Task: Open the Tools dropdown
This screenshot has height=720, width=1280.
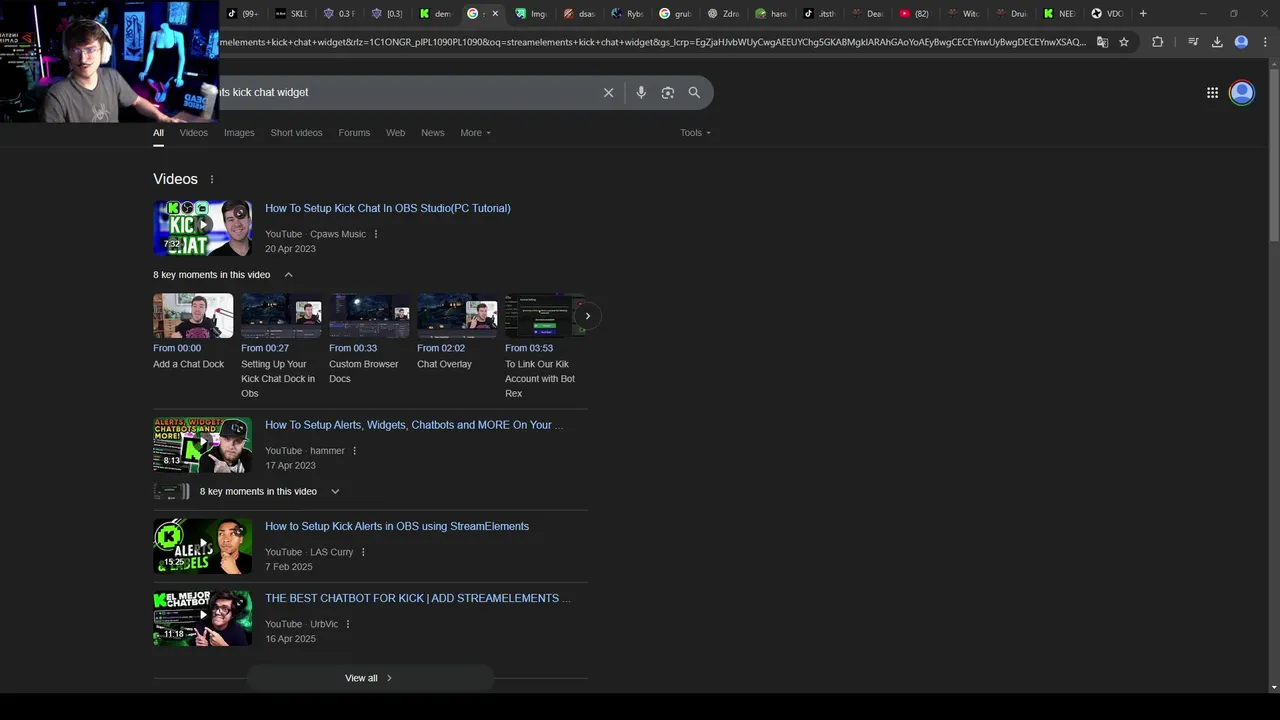Action: pos(696,133)
